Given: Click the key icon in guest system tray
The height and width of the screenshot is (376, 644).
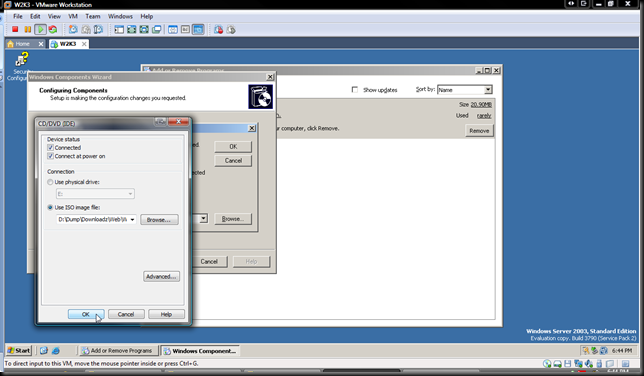Looking at the screenshot, I should [x=585, y=351].
